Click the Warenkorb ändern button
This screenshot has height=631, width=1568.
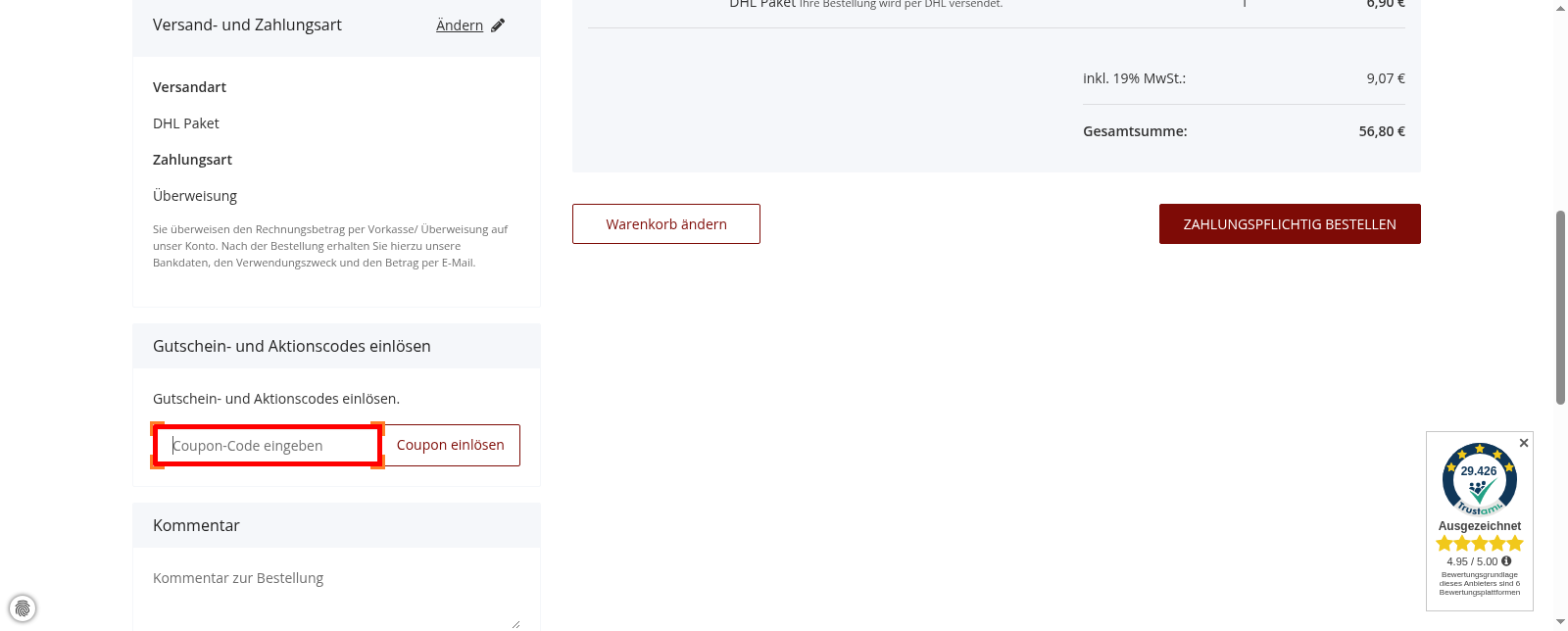pos(665,223)
